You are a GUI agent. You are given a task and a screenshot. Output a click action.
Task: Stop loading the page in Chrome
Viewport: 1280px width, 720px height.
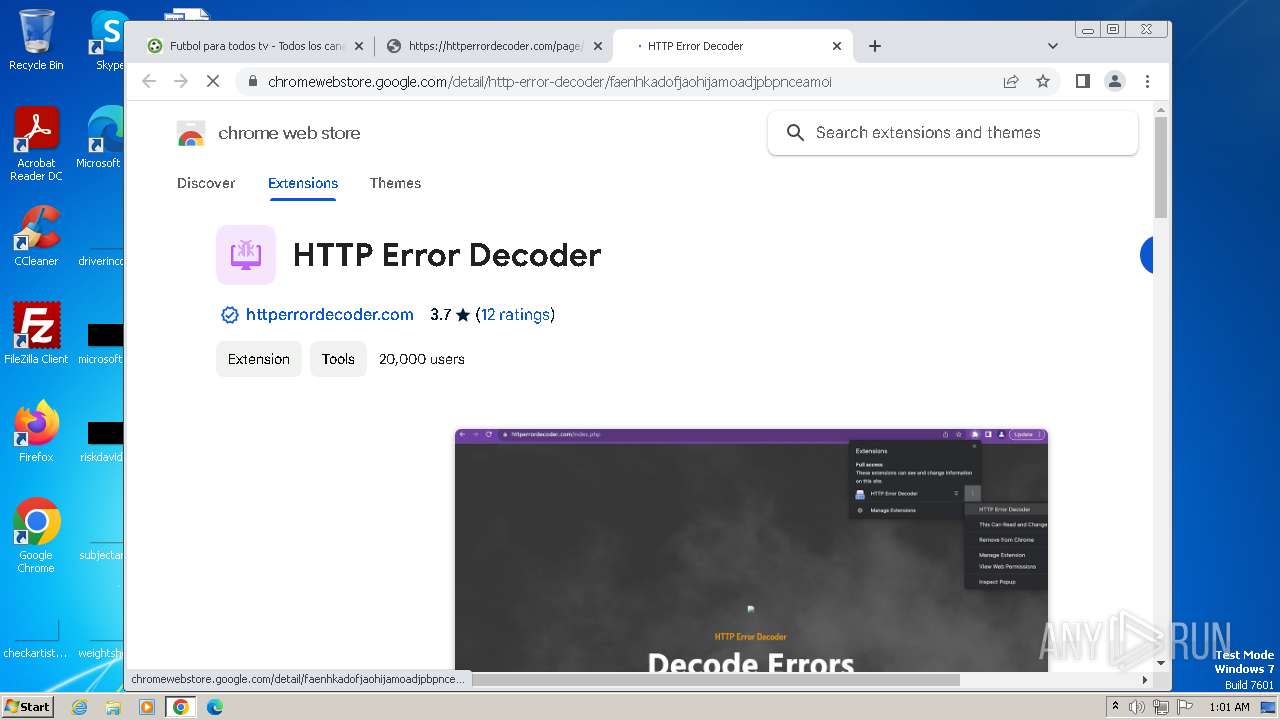(213, 82)
